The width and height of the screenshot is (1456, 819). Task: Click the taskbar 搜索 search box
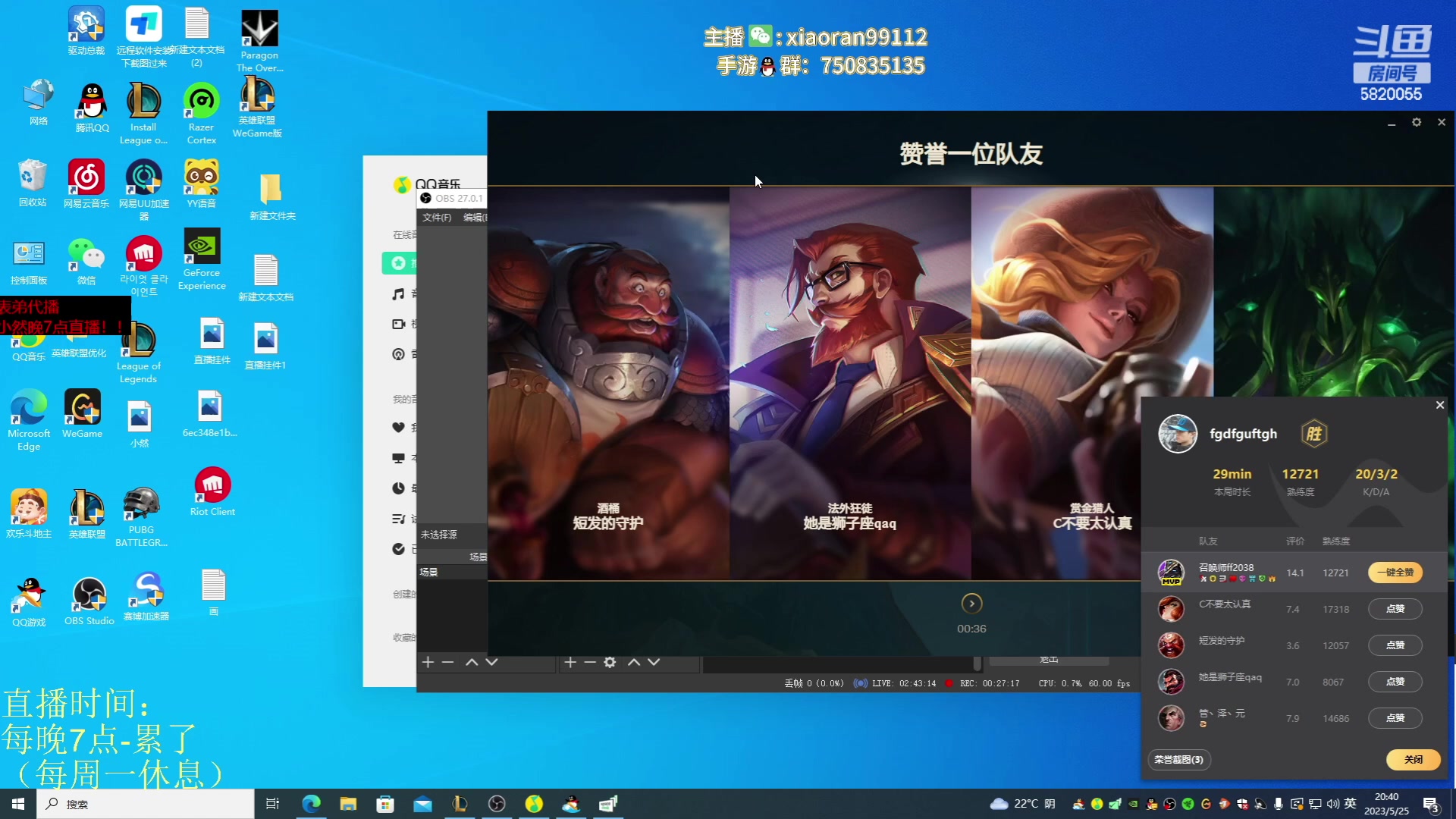pos(146,804)
